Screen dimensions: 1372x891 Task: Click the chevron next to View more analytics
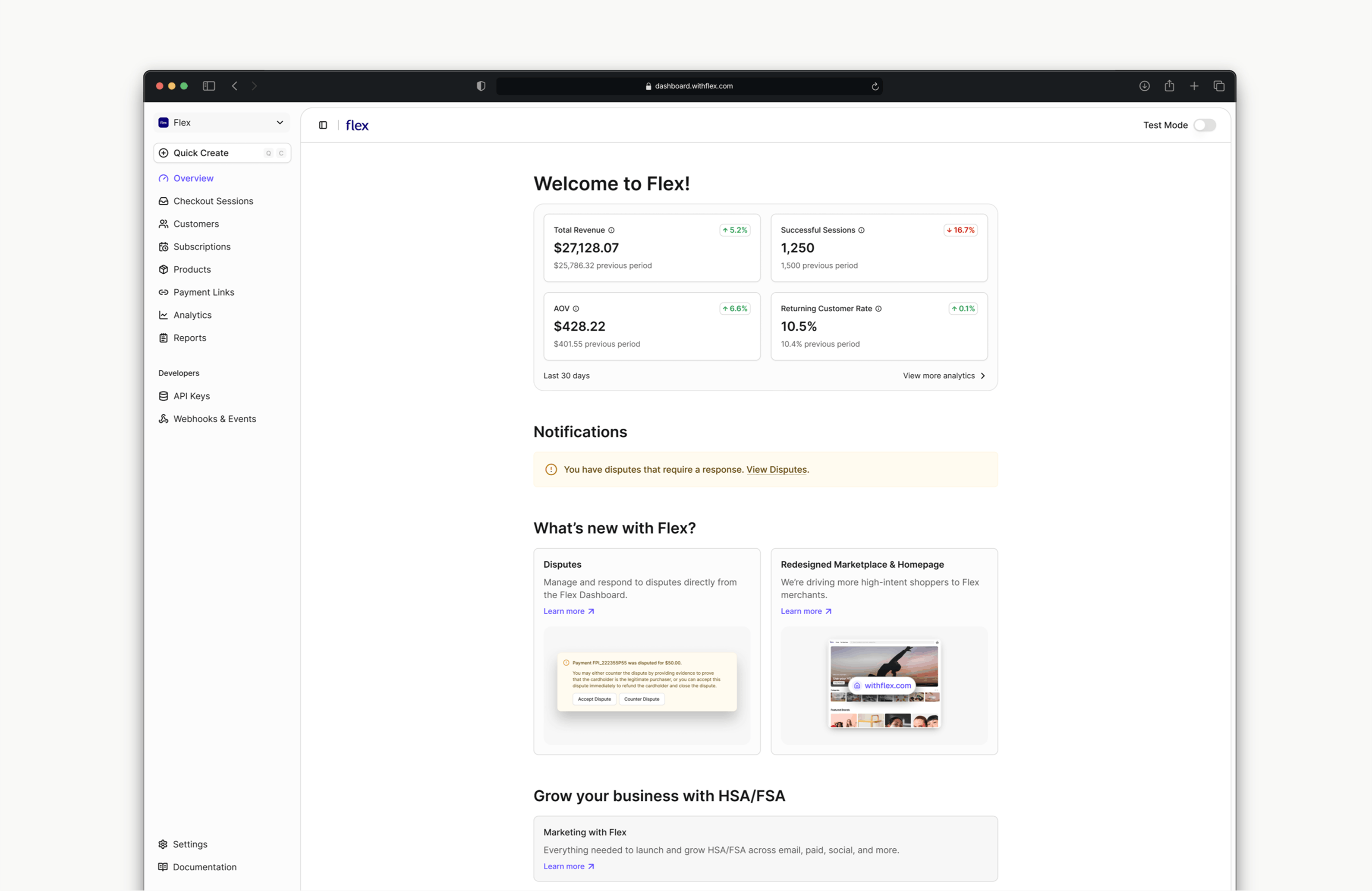[982, 376]
